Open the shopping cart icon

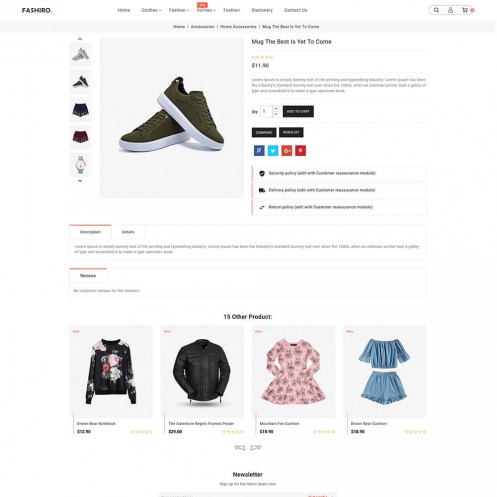point(465,10)
